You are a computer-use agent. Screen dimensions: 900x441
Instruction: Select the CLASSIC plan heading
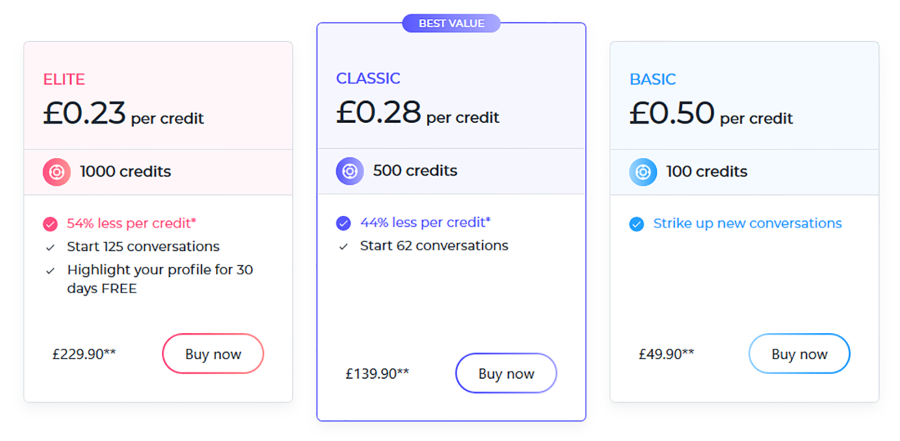click(x=368, y=78)
